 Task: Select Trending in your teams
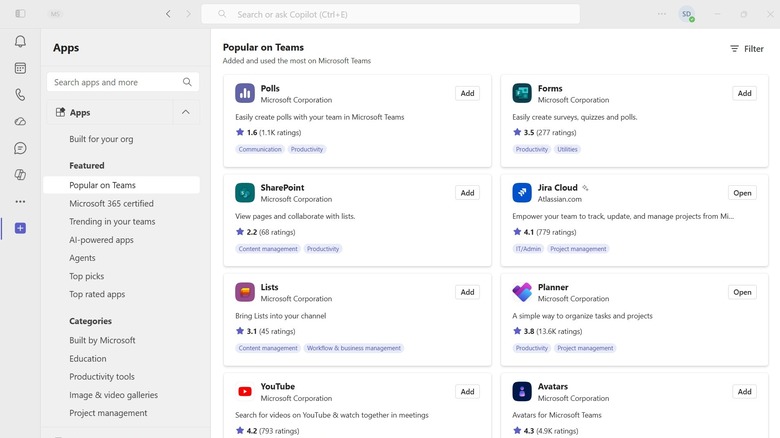pyautogui.click(x=112, y=221)
